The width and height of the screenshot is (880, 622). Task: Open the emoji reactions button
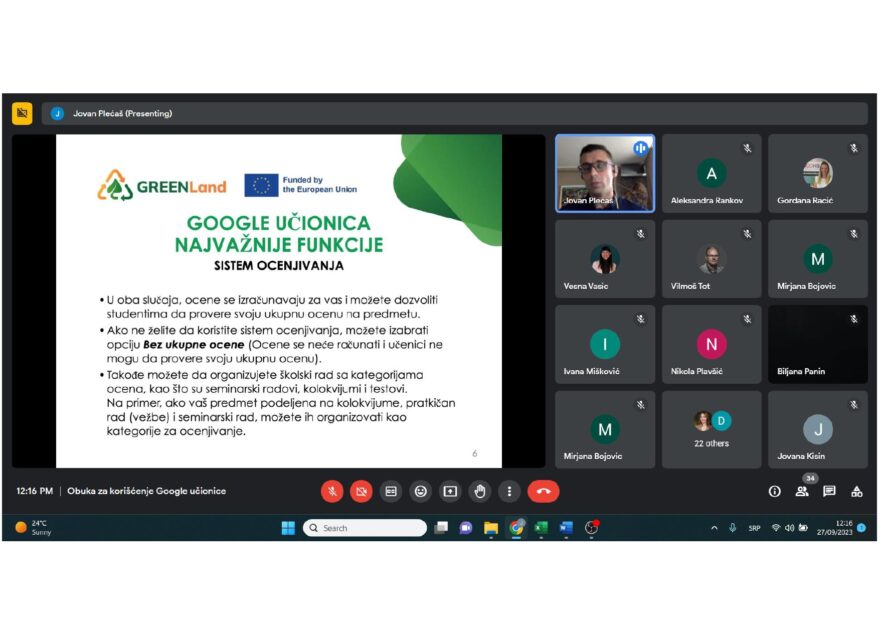tap(420, 492)
